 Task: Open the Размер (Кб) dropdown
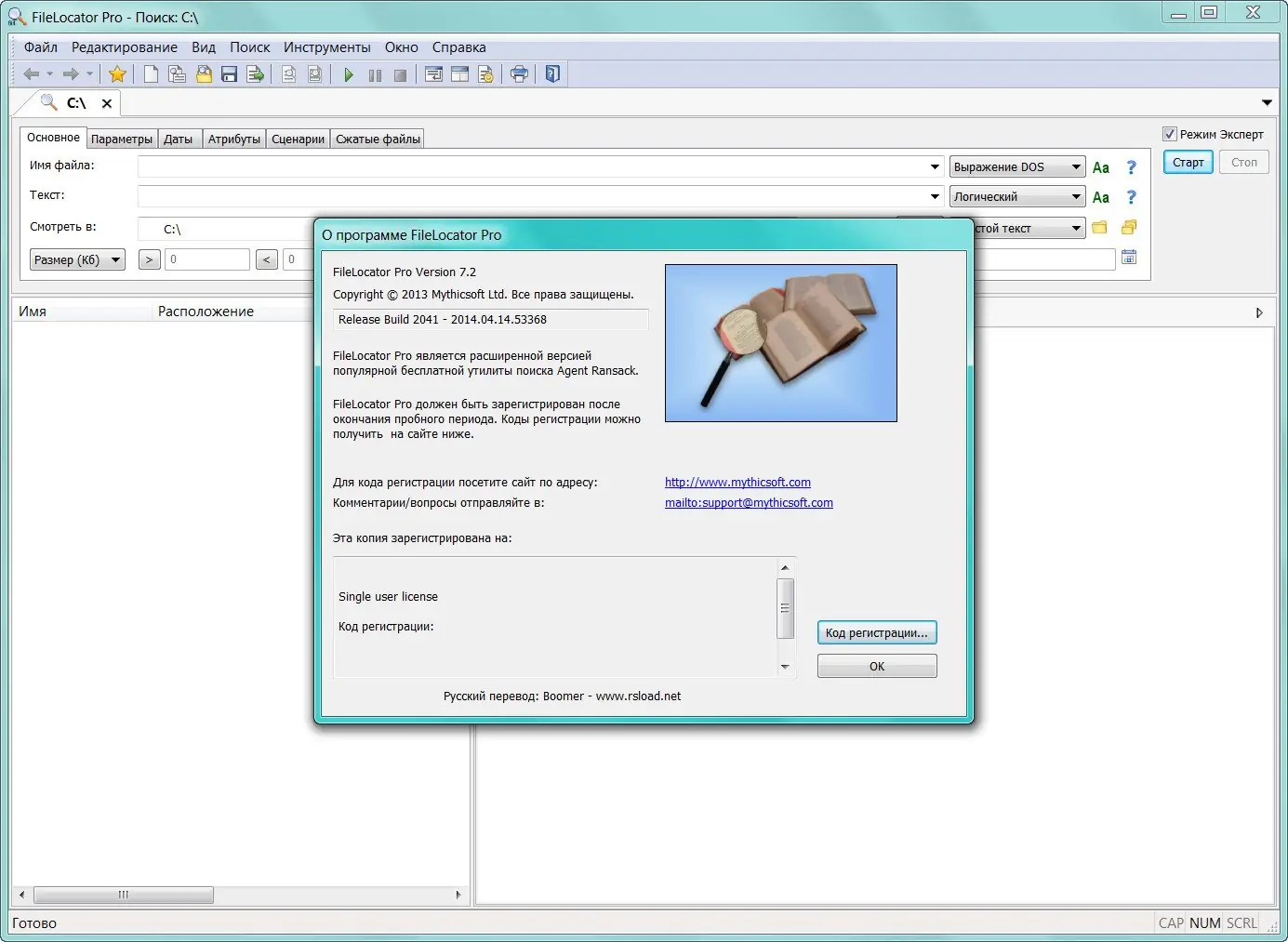(77, 259)
